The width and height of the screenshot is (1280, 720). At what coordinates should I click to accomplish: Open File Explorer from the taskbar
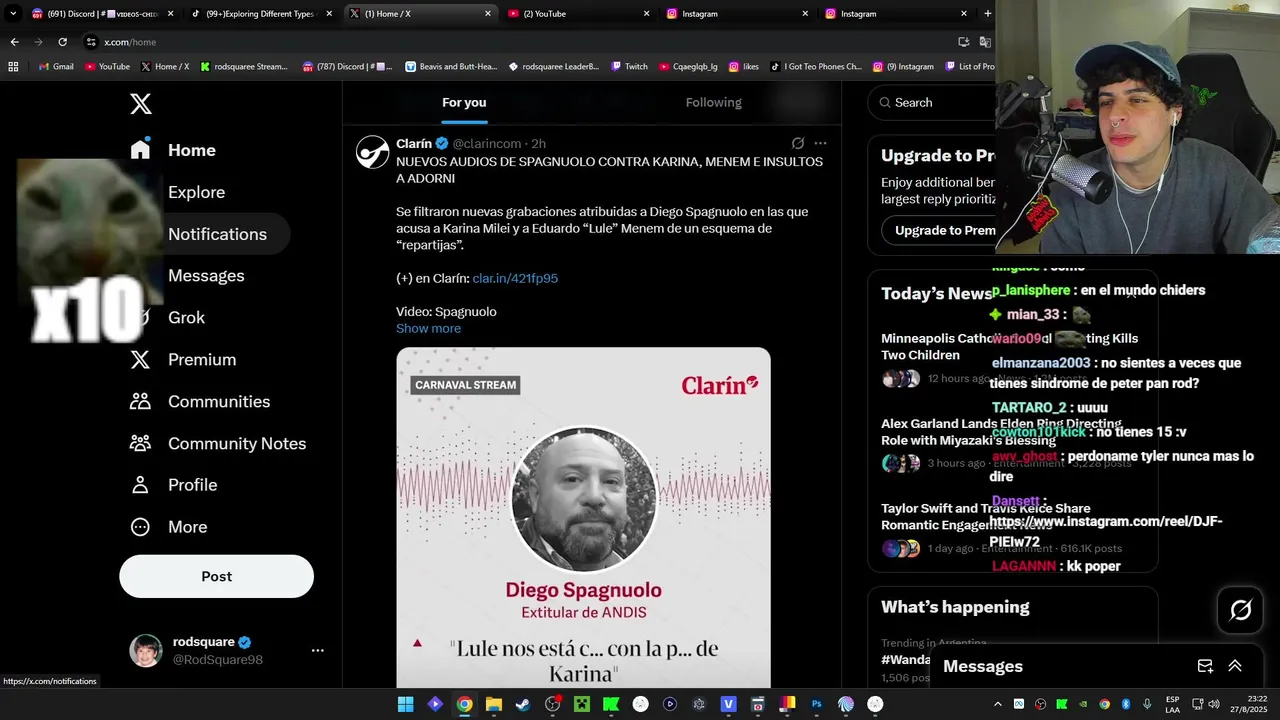493,704
